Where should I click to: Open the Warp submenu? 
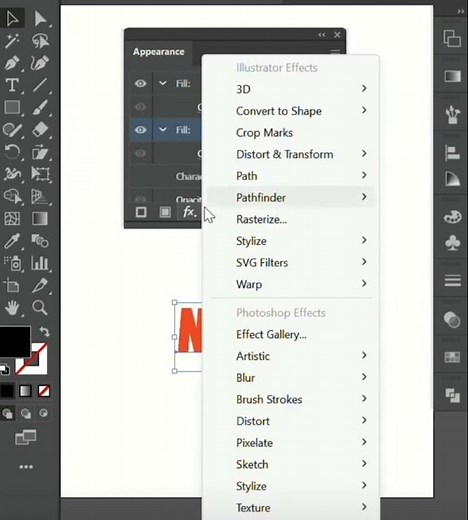291,284
